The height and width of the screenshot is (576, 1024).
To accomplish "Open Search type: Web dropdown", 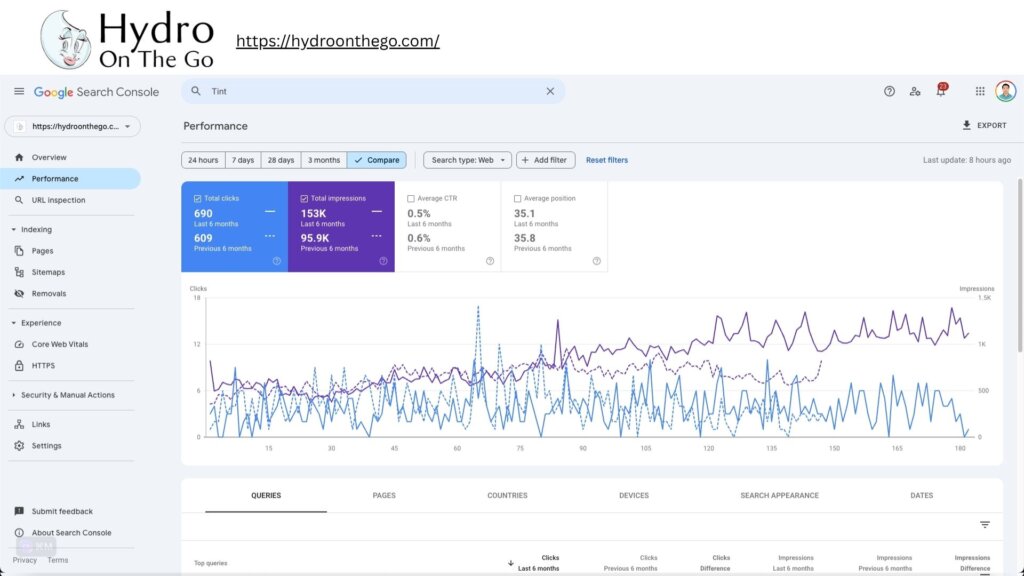I will coord(468,160).
